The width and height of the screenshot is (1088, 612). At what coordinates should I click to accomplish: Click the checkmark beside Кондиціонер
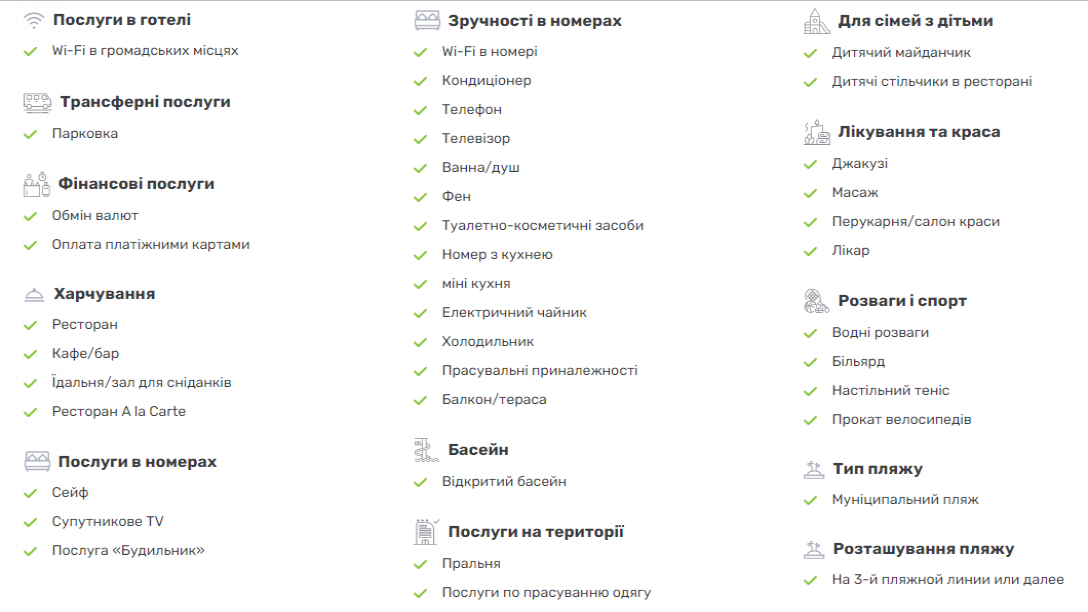point(420,81)
